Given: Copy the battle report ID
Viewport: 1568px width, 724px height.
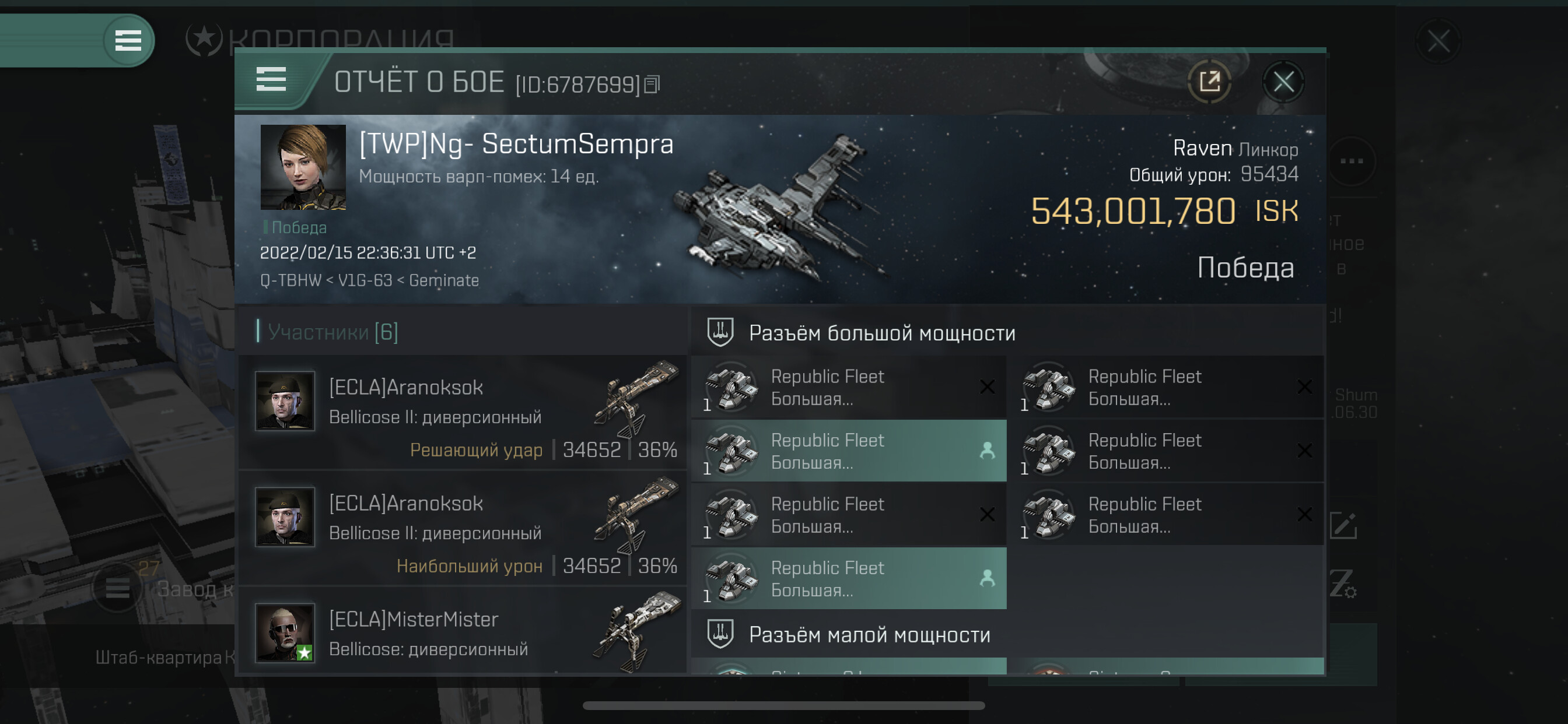Looking at the screenshot, I should [x=652, y=84].
